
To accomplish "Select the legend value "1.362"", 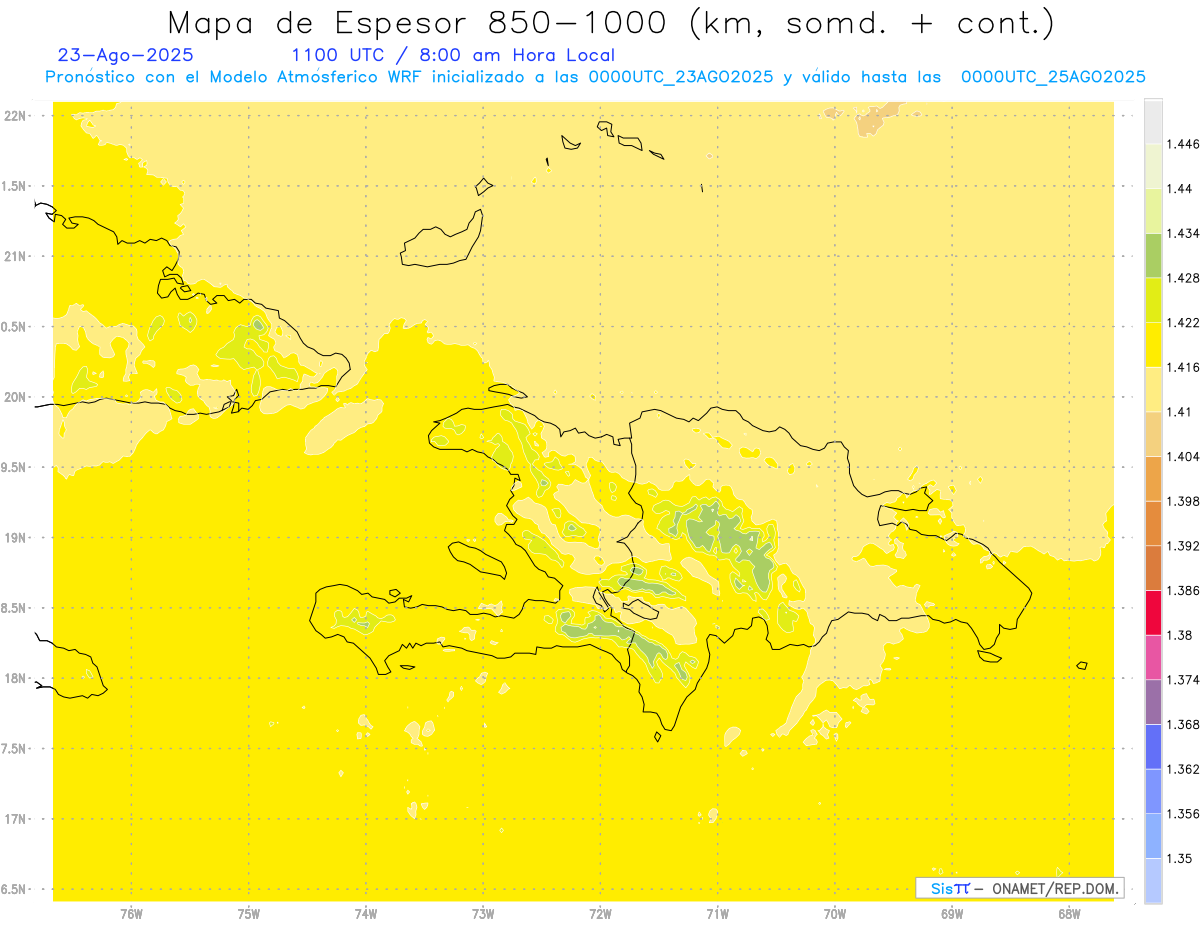I will point(1183,770).
